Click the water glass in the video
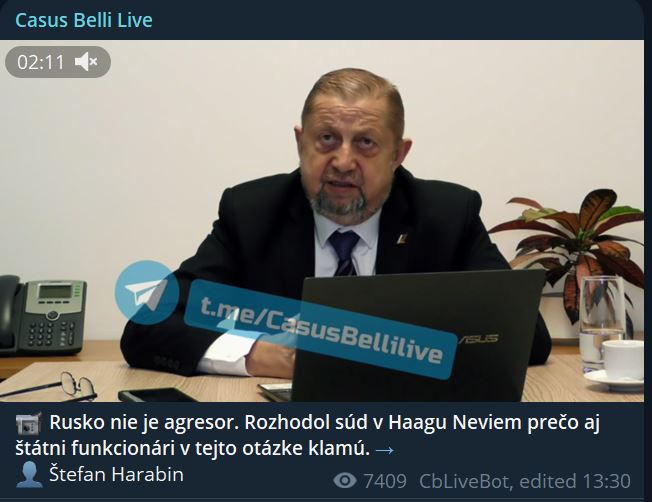Viewport: 652px width, 502px height. (601, 320)
